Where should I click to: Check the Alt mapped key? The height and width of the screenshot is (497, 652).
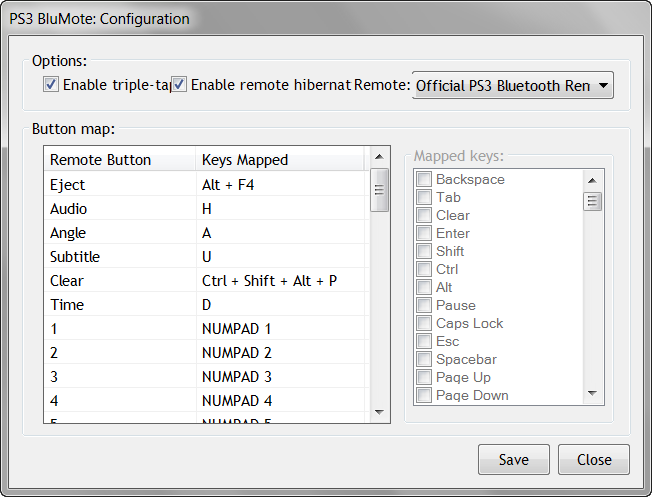pos(424,287)
